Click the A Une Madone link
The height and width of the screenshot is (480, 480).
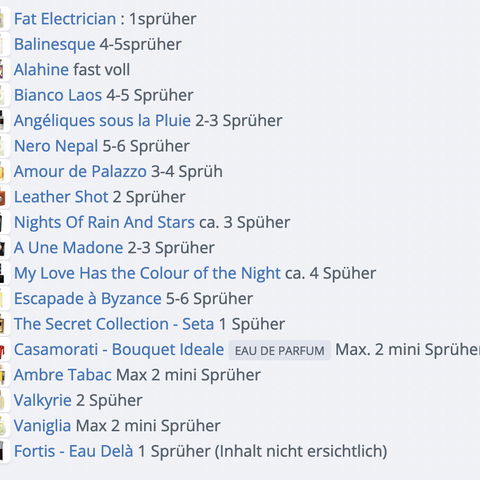[x=69, y=248]
